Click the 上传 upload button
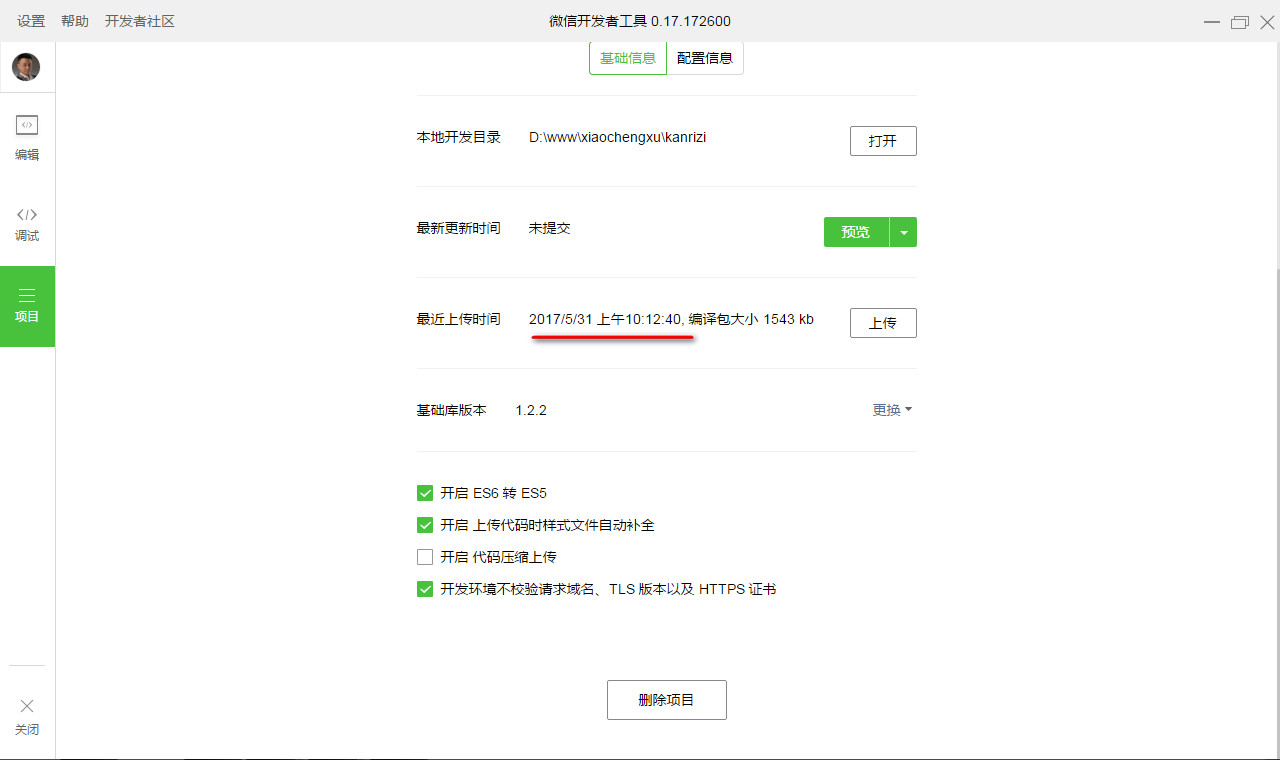The width and height of the screenshot is (1280, 760). tap(883, 323)
